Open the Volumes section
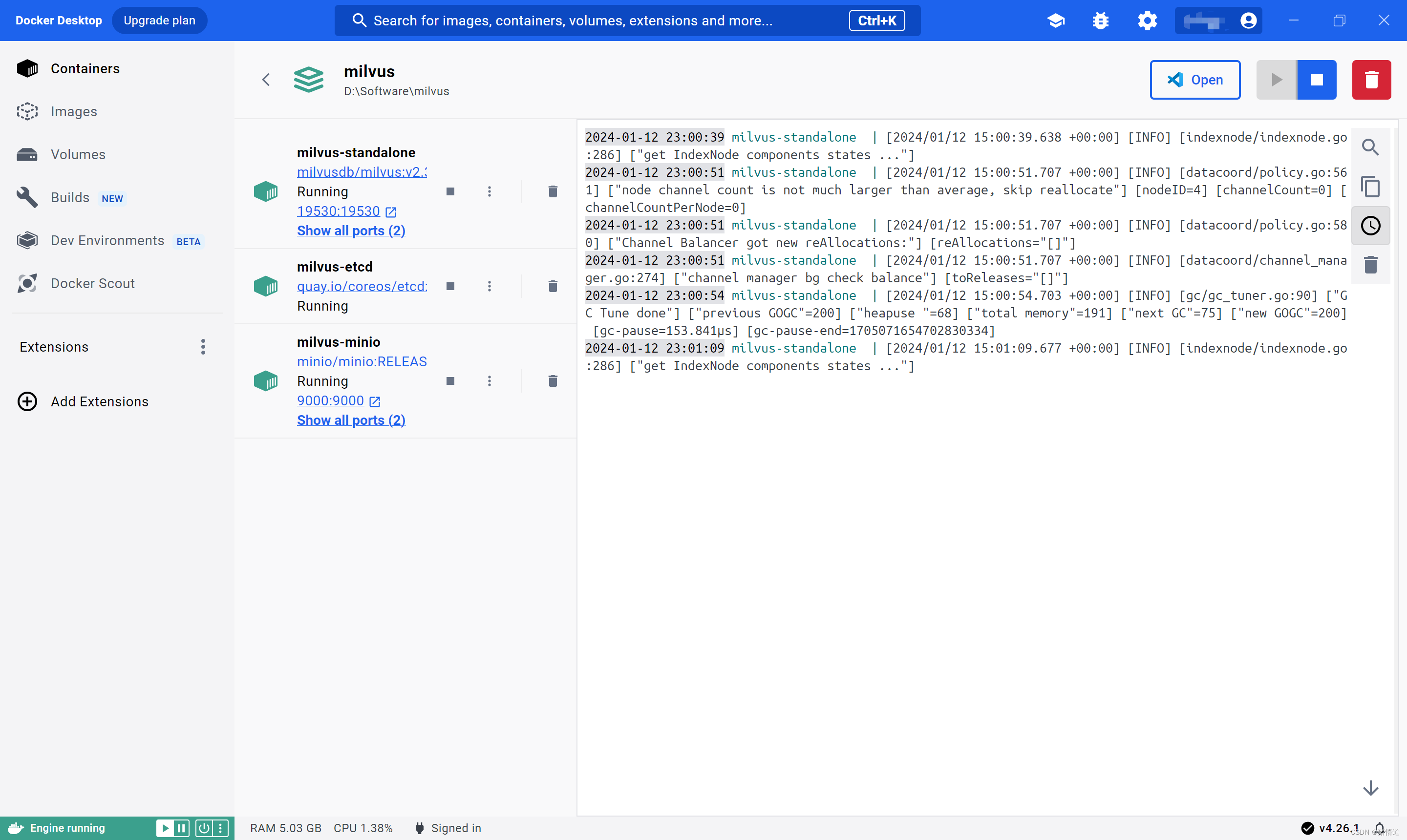Viewport: 1407px width, 840px height. pyautogui.click(x=78, y=154)
